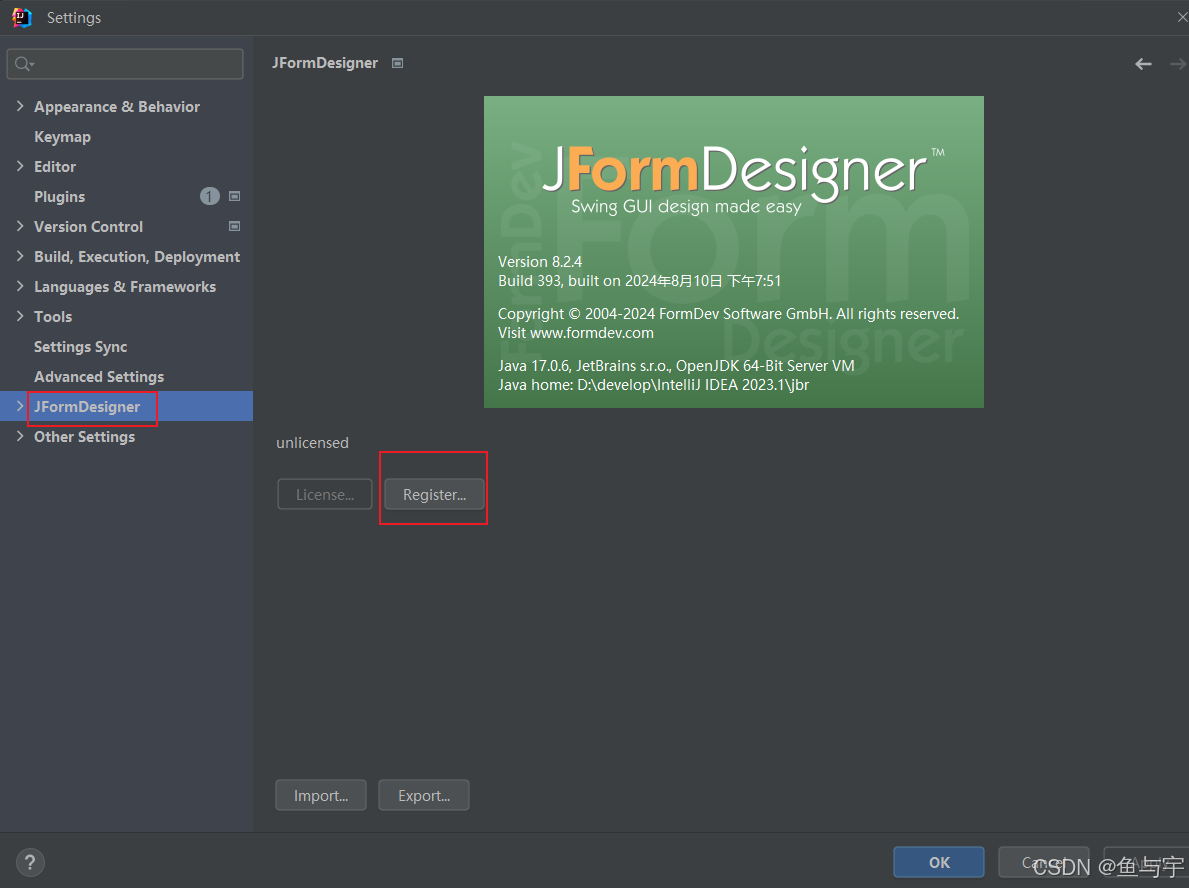Click the 'Visit www.formdev.com' text
The height and width of the screenshot is (888, 1189).
click(576, 333)
